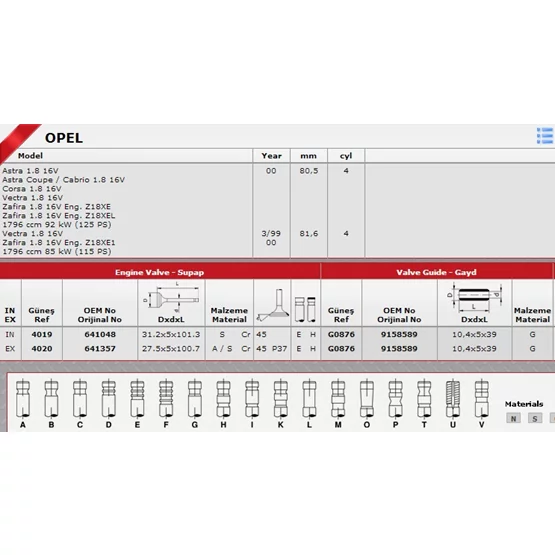
Task: Click the stem tip type header icons
Action: [305, 309]
